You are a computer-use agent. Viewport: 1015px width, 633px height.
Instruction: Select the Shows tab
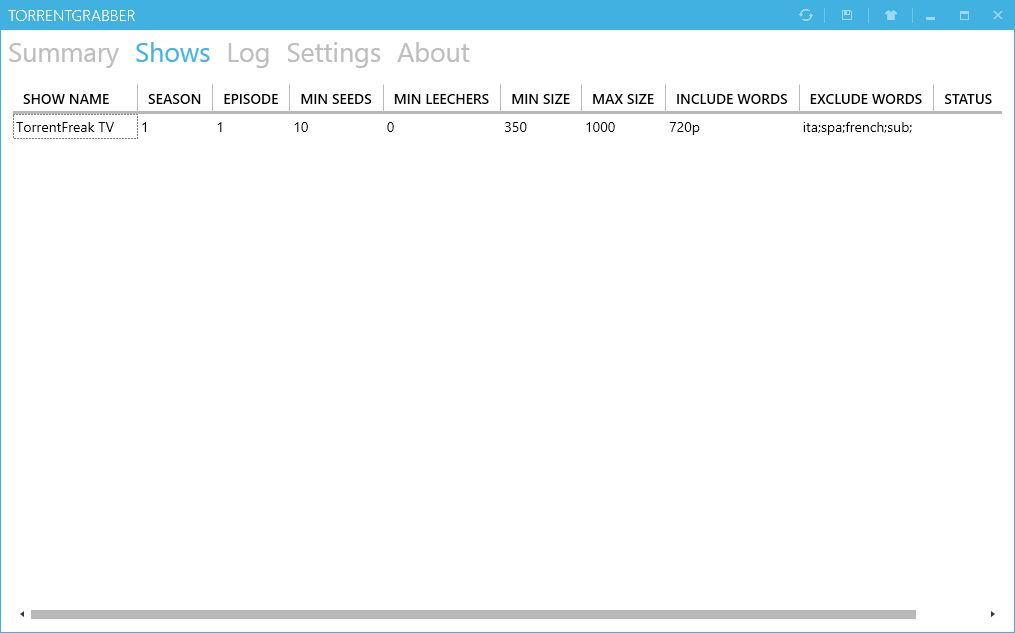pos(172,53)
